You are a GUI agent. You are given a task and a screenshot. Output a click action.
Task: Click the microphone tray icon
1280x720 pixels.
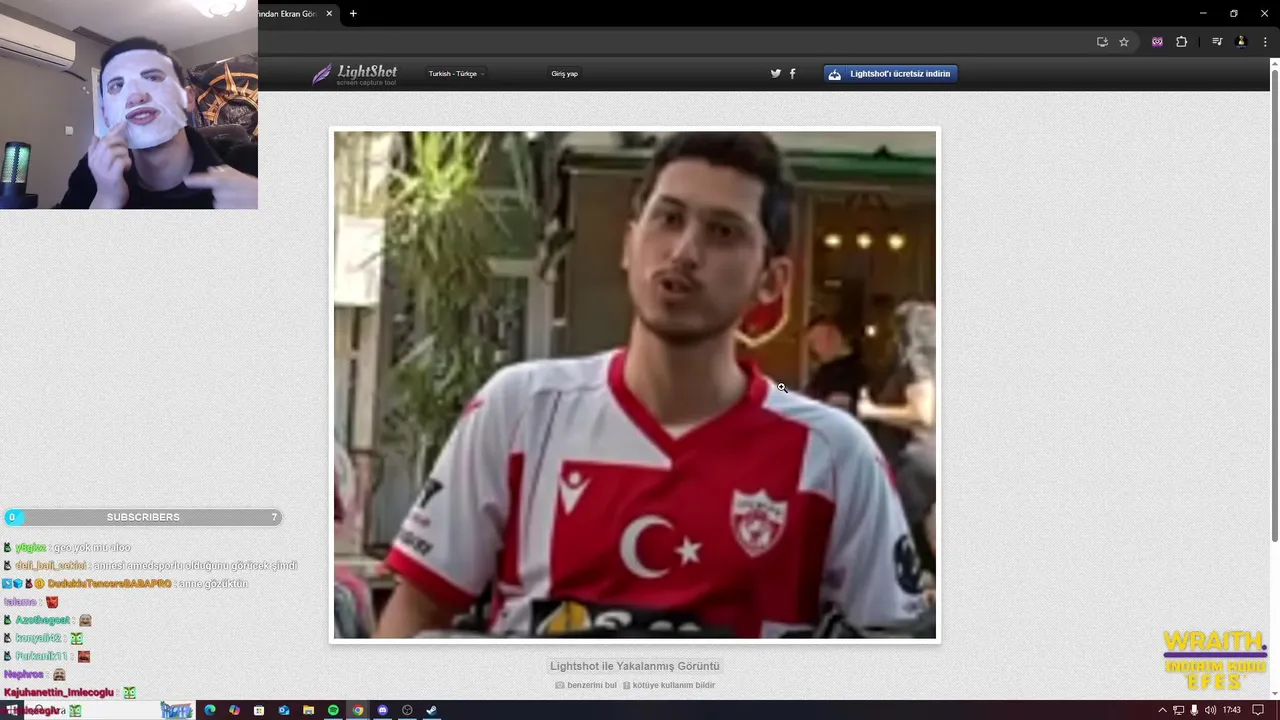pyautogui.click(x=1194, y=710)
